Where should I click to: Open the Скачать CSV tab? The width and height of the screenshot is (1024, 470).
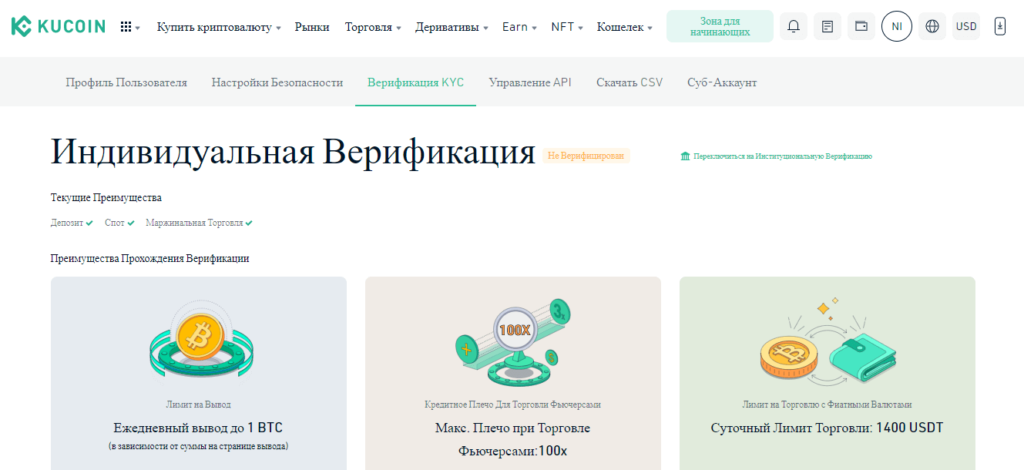[629, 82]
